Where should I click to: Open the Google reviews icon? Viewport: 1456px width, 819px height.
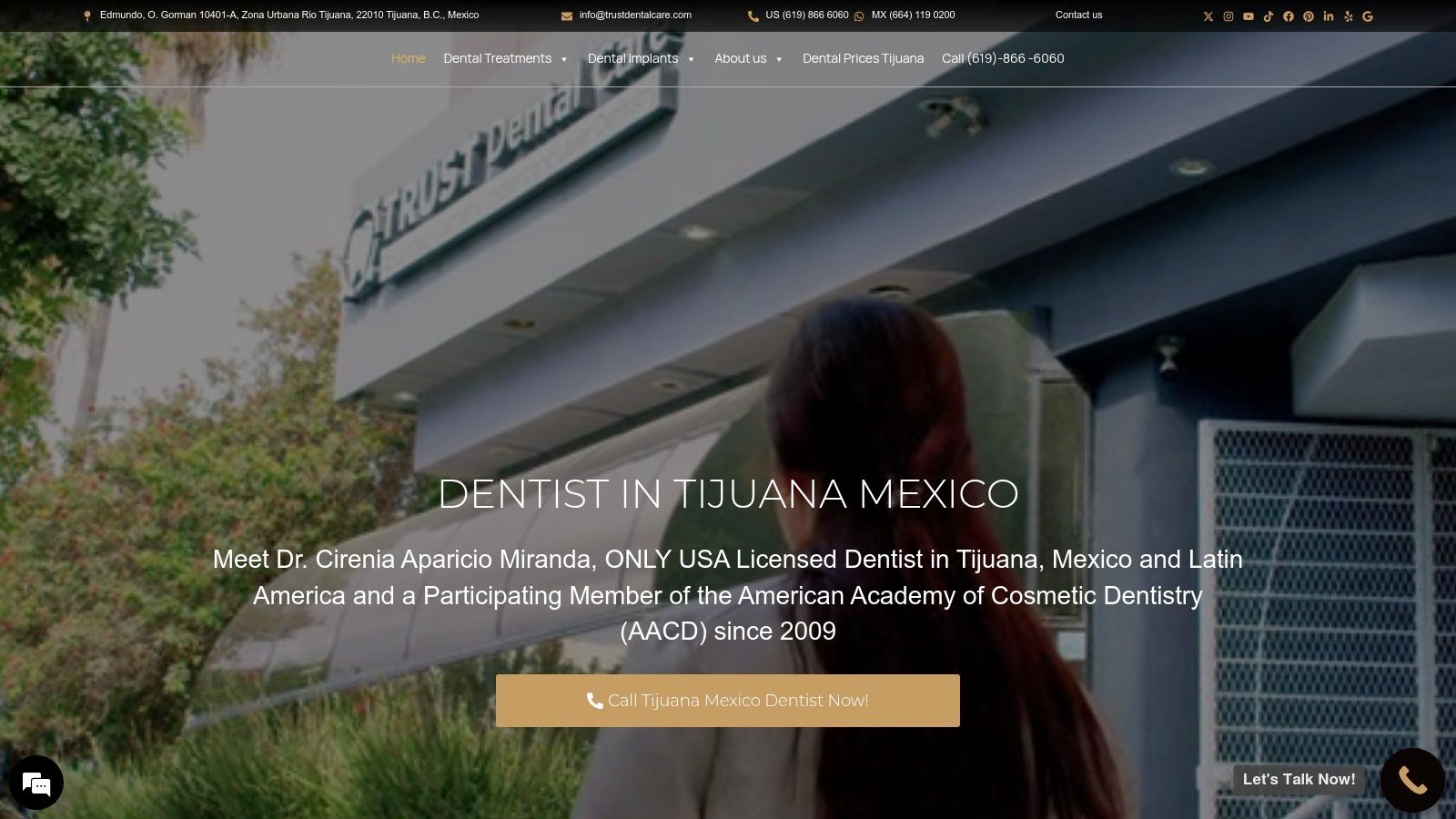pos(1368,15)
